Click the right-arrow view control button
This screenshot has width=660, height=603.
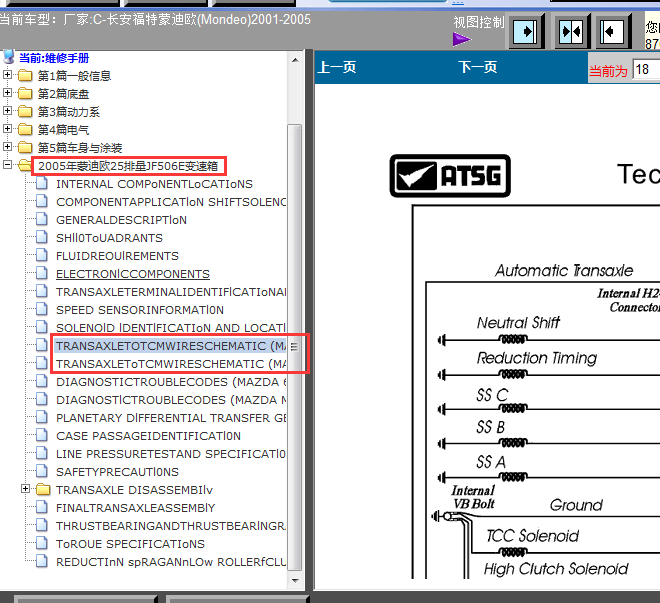pos(527,31)
